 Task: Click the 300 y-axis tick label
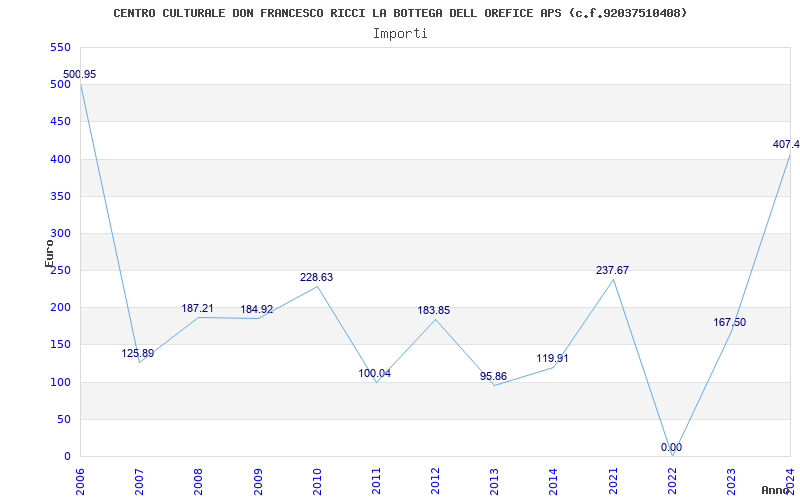(60, 234)
